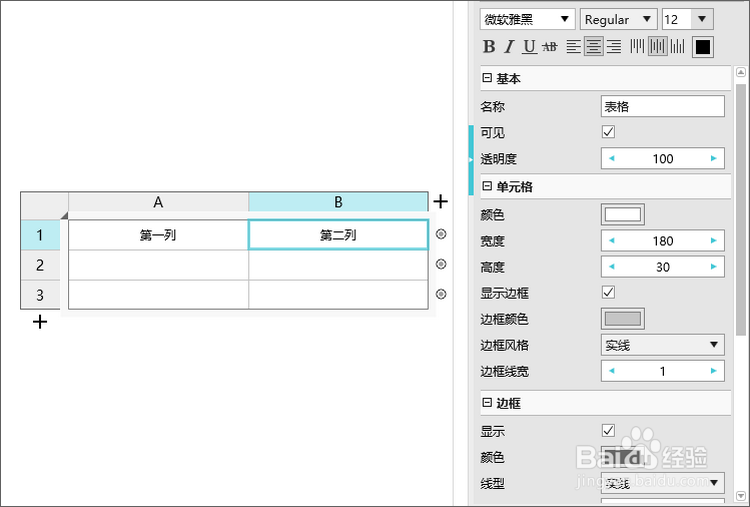Align text to the right
750x507 pixels.
(x=614, y=47)
